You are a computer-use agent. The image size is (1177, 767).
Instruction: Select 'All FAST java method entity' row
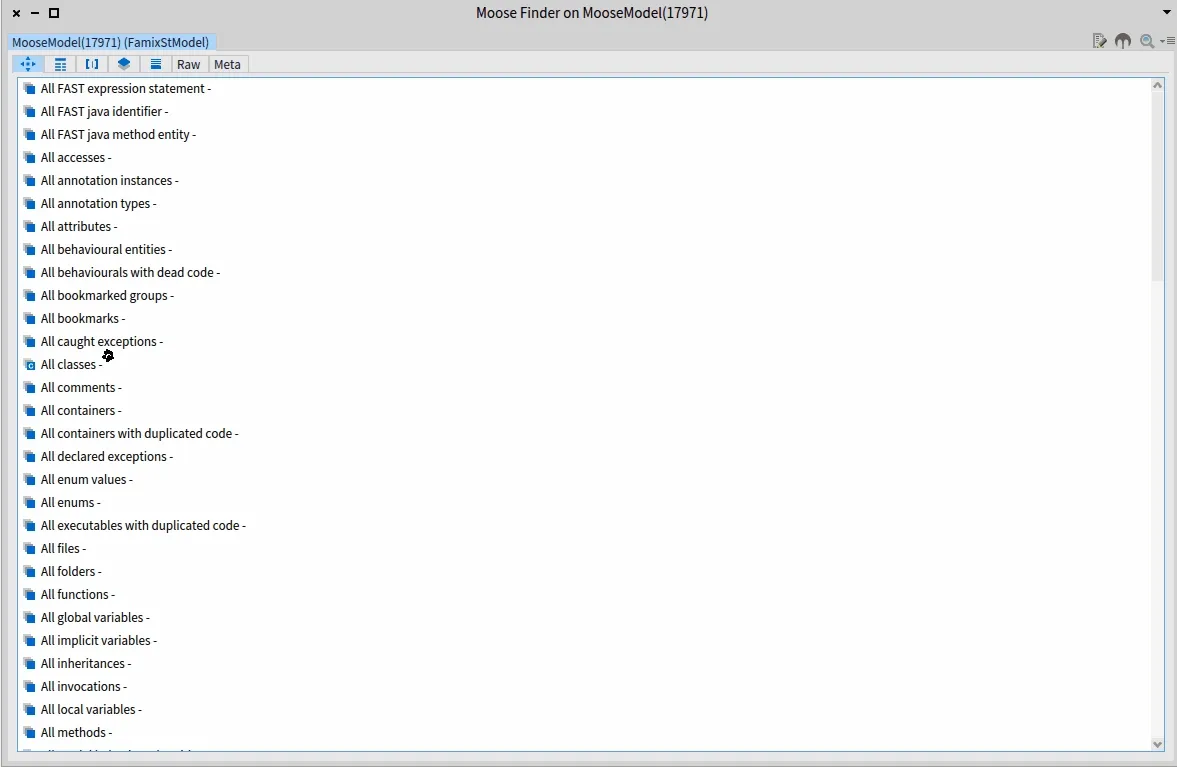584,134
